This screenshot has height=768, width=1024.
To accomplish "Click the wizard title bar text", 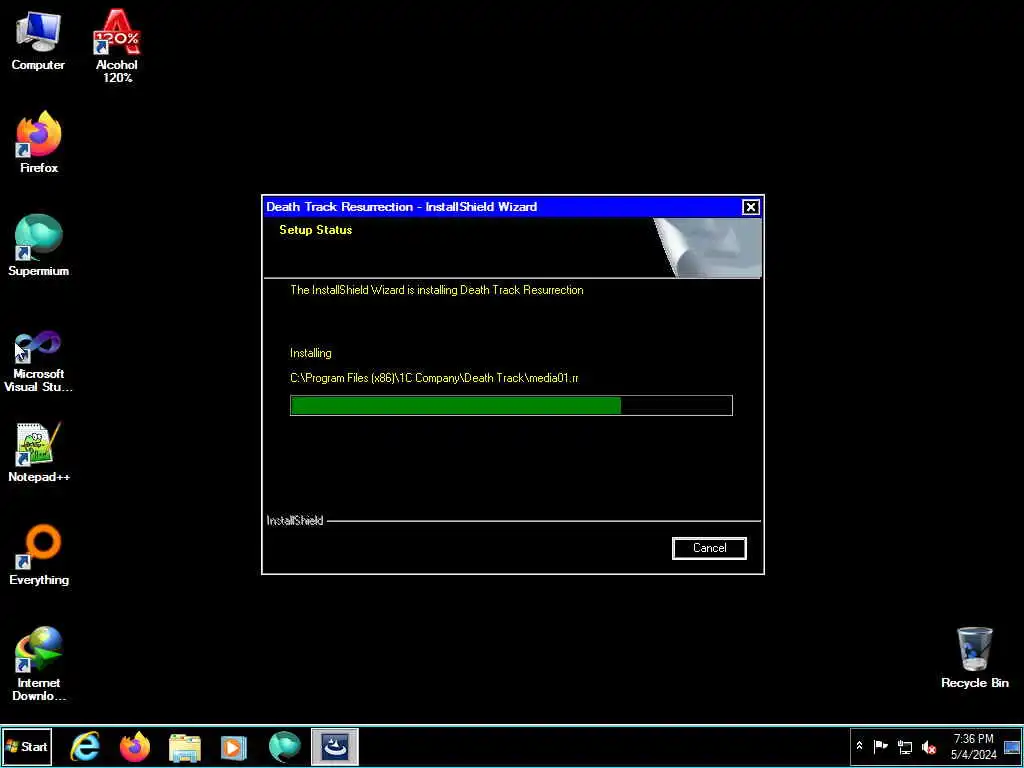I will pyautogui.click(x=401, y=207).
